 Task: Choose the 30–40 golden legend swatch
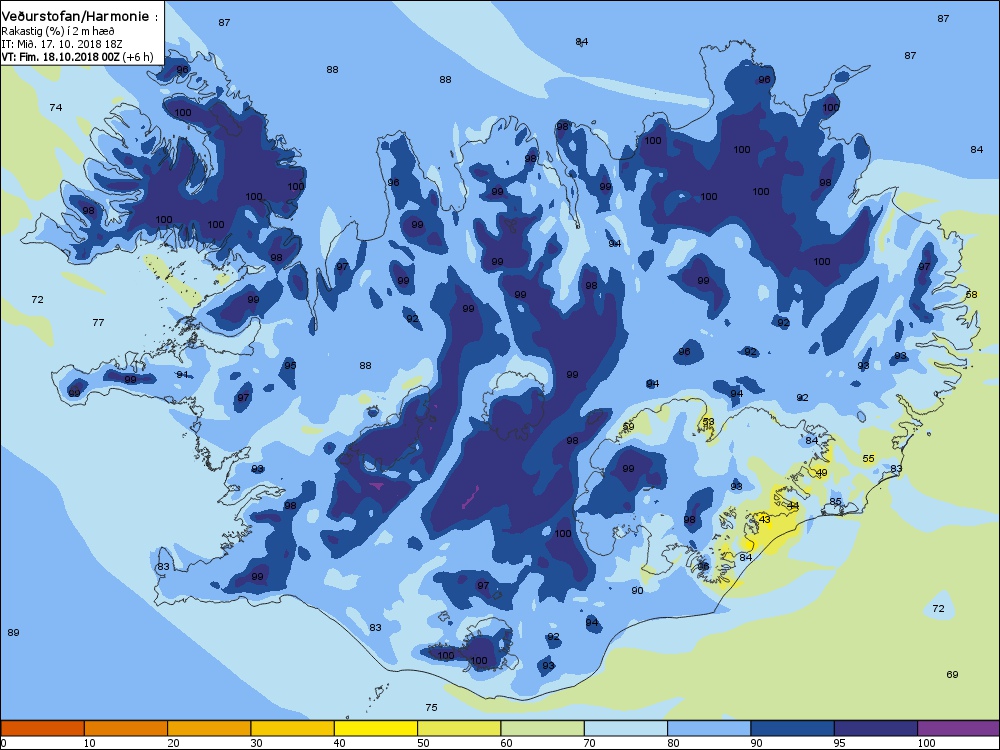point(293,728)
